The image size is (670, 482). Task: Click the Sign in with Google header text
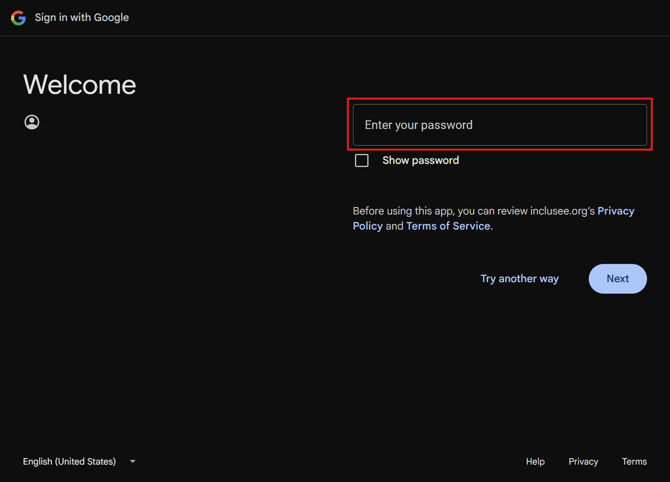(82, 18)
